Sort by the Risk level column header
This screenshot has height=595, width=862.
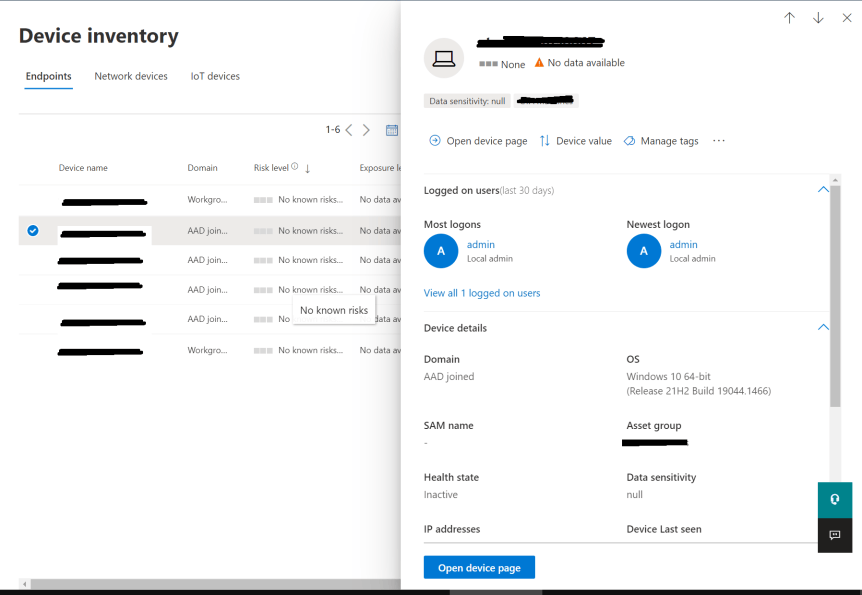[271, 168]
